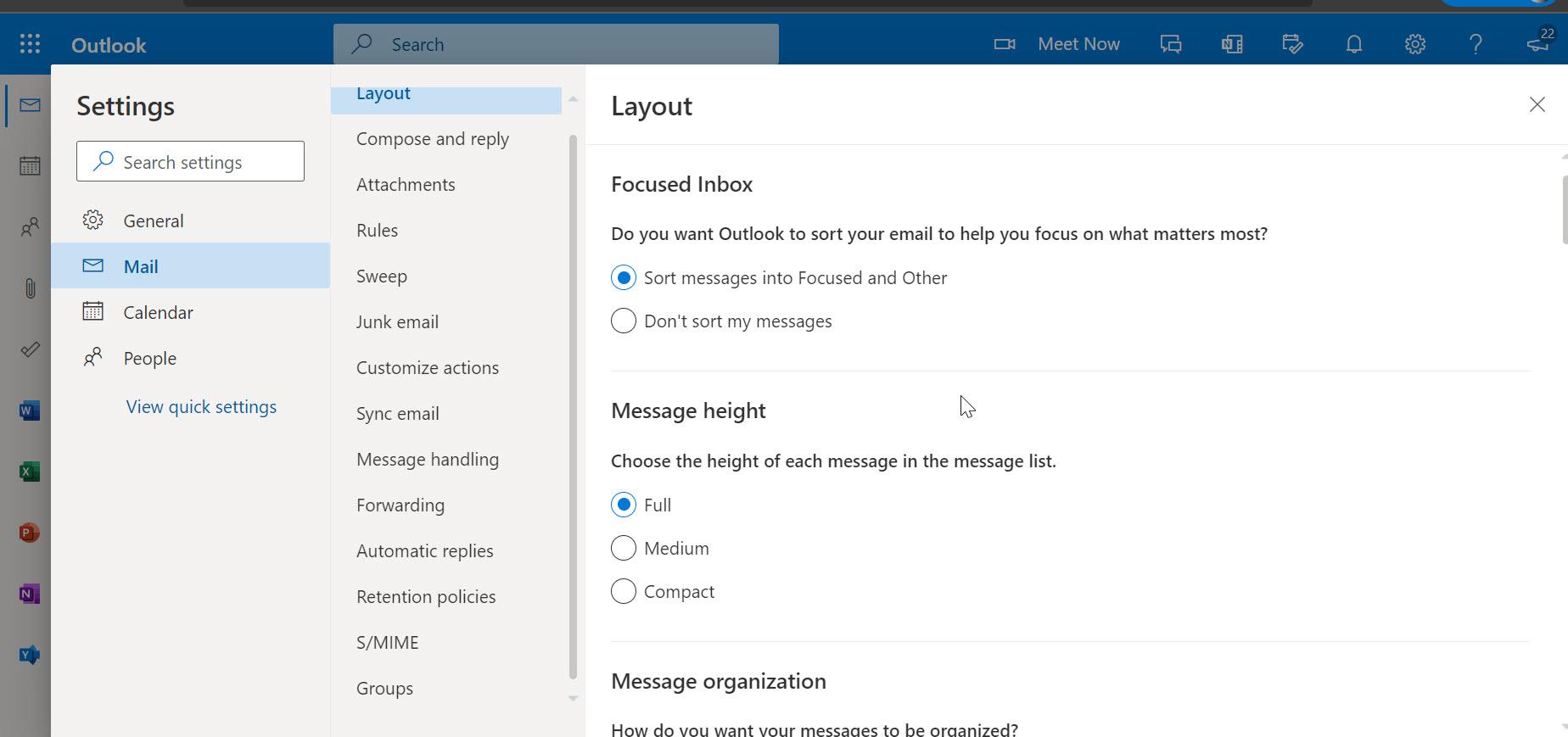Click the Meet Now camera icon
This screenshot has height=737, width=1568.
[1005, 44]
